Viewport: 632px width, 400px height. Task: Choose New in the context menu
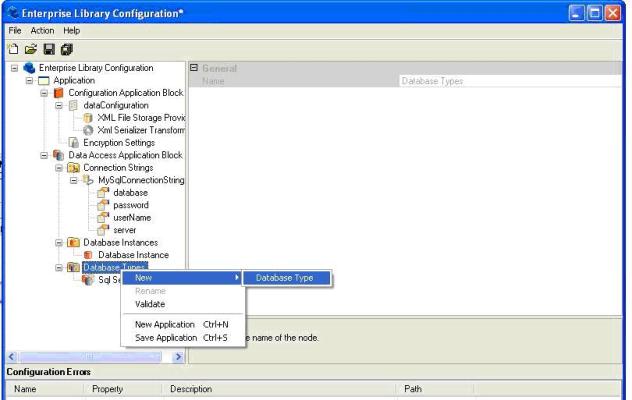coord(183,278)
